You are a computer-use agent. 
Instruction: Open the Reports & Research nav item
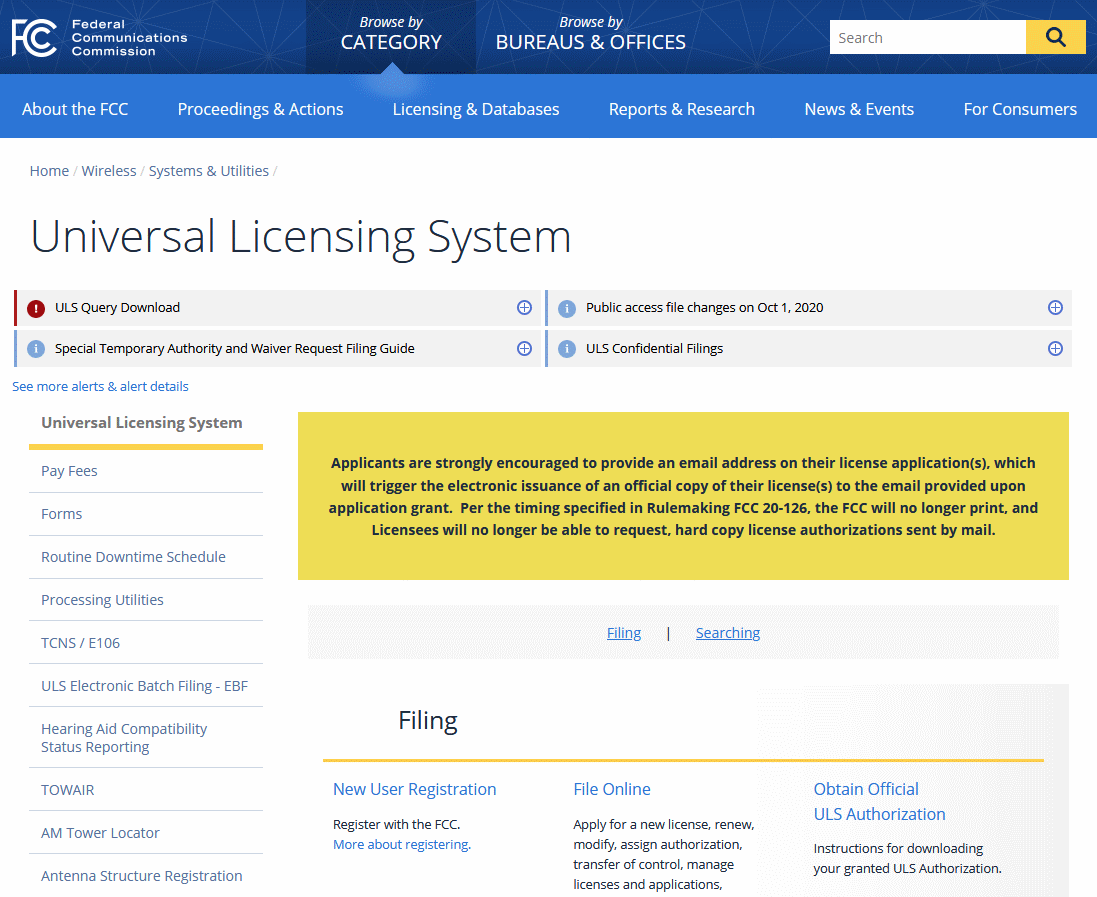pos(681,109)
